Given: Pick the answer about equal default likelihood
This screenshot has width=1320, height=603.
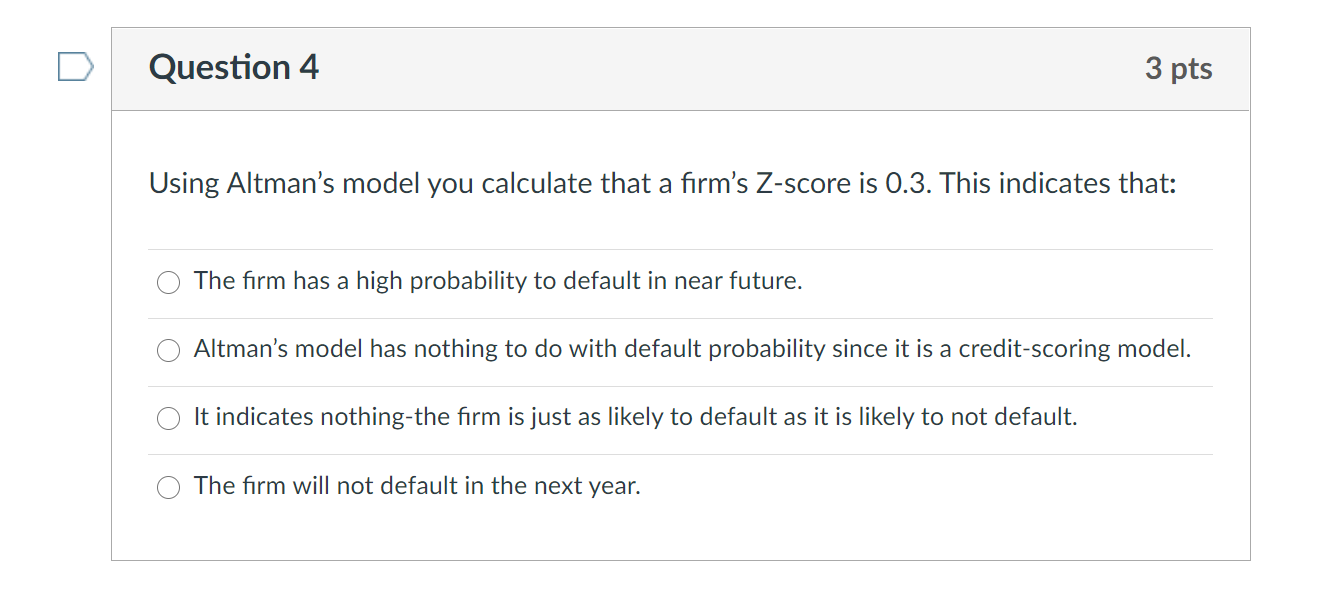Looking at the screenshot, I should (634, 417).
